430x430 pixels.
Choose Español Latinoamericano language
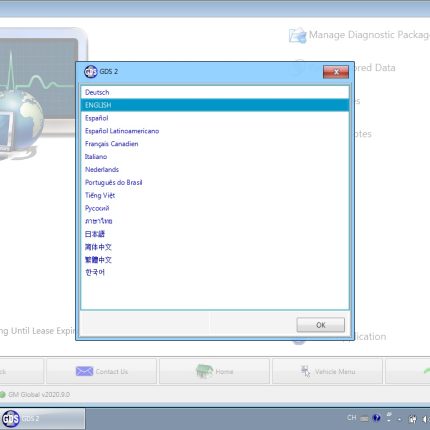[x=215, y=131]
